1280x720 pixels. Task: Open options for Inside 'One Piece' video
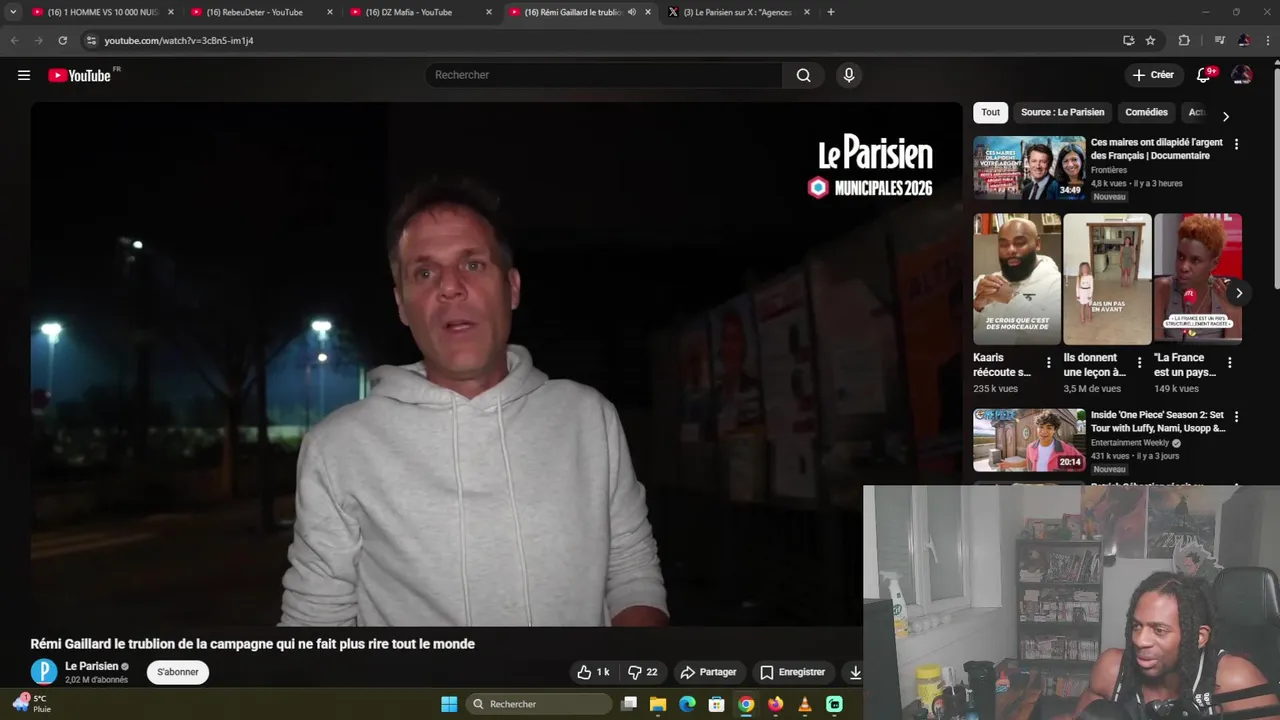pos(1236,416)
